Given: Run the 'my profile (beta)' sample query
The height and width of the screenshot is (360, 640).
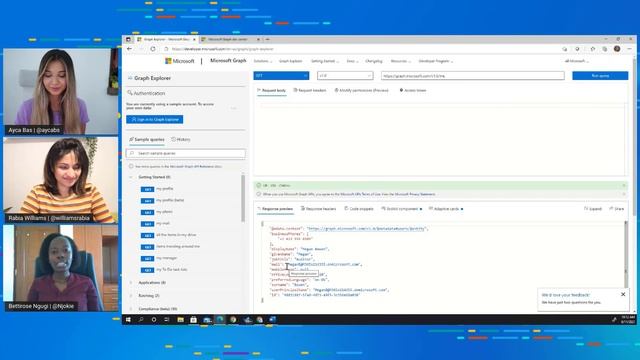Looking at the screenshot, I should pyautogui.click(x=170, y=200).
